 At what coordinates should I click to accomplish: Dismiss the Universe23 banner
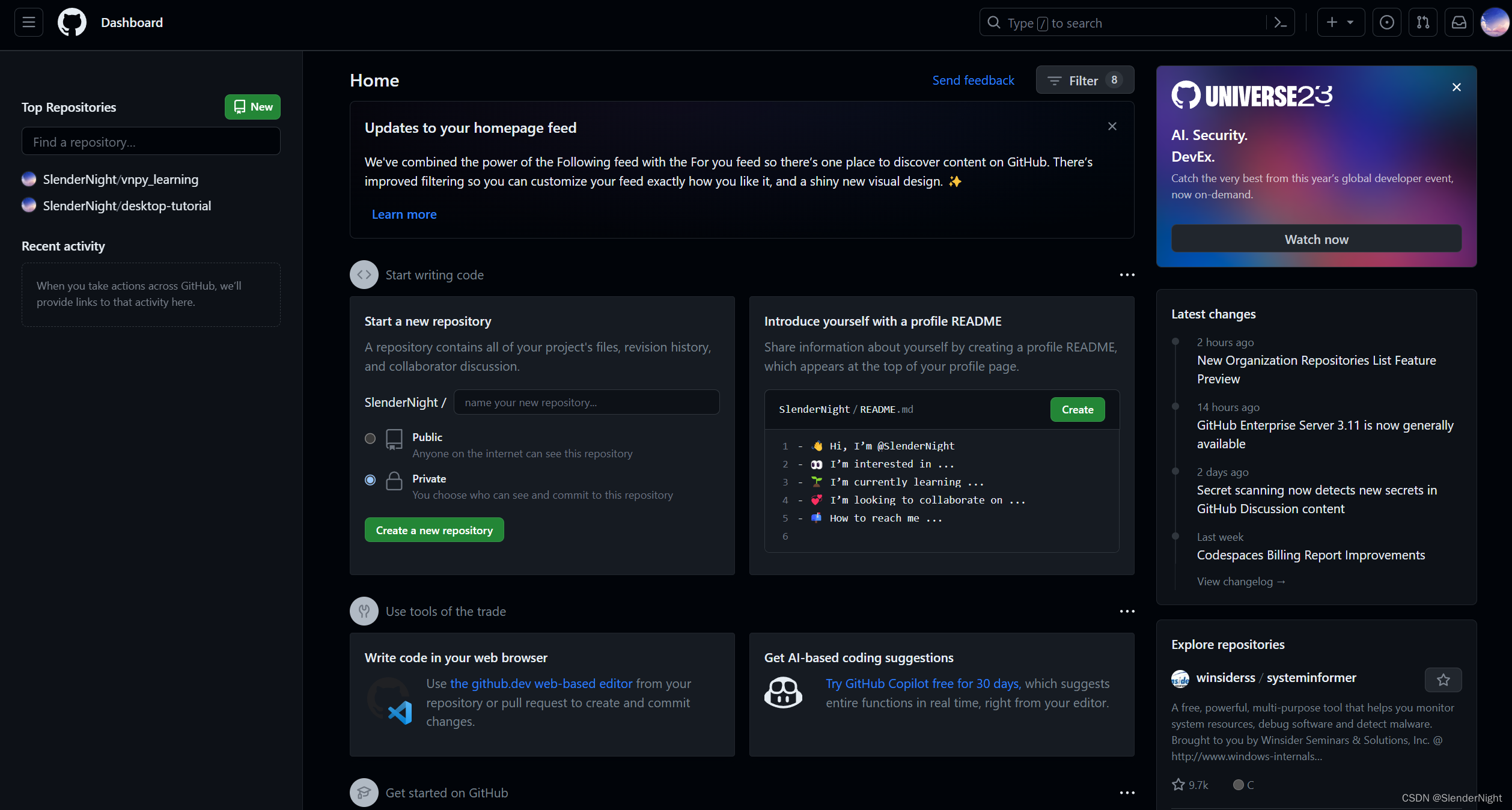1456,87
